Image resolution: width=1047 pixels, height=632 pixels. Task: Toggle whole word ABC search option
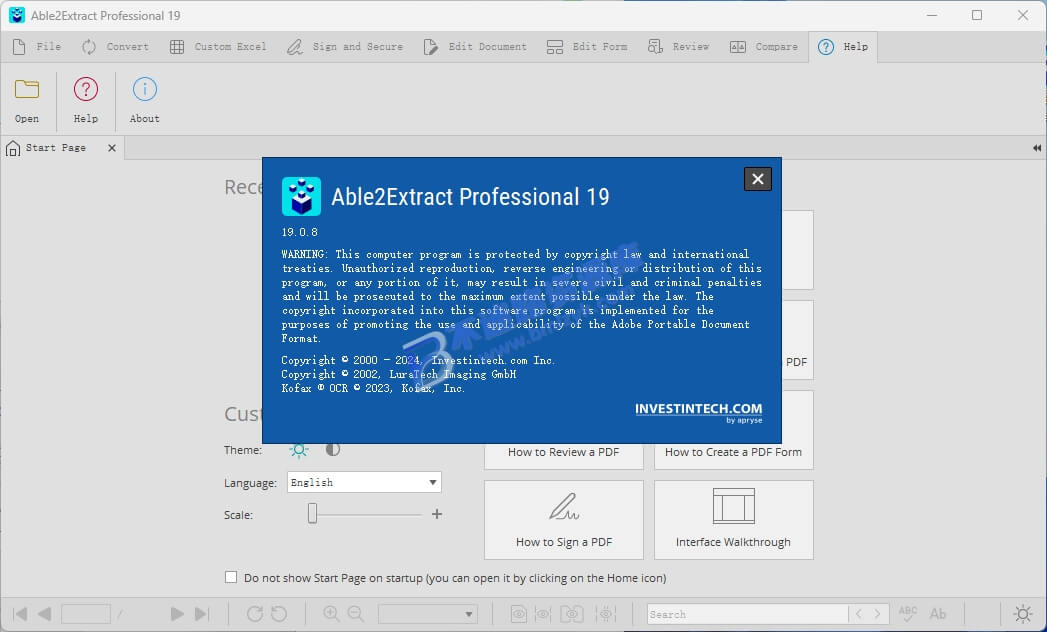click(908, 614)
